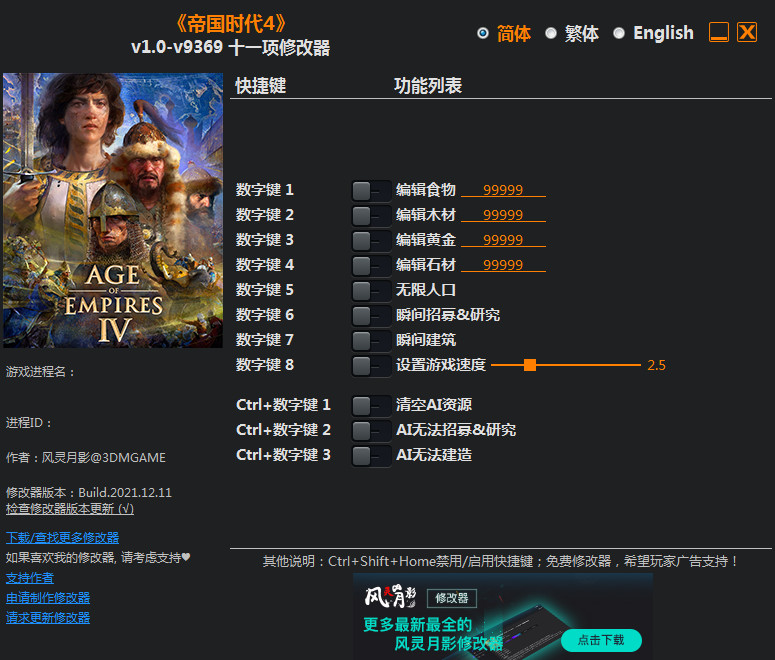Screen dimensions: 775x660
Task: Click the stone value field for 编辑石材
Action: click(x=503, y=265)
